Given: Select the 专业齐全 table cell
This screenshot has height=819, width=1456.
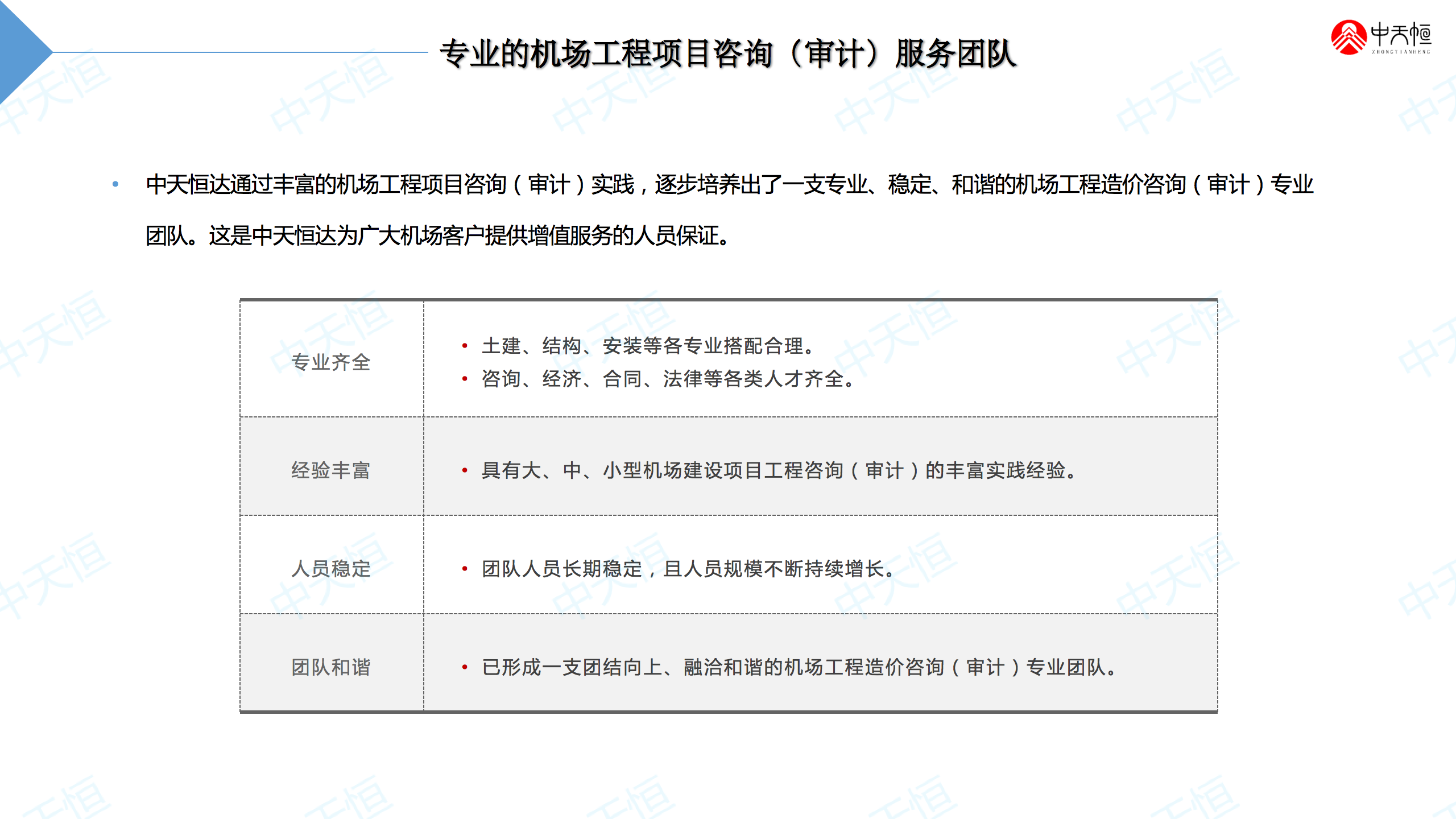Looking at the screenshot, I should tap(331, 362).
